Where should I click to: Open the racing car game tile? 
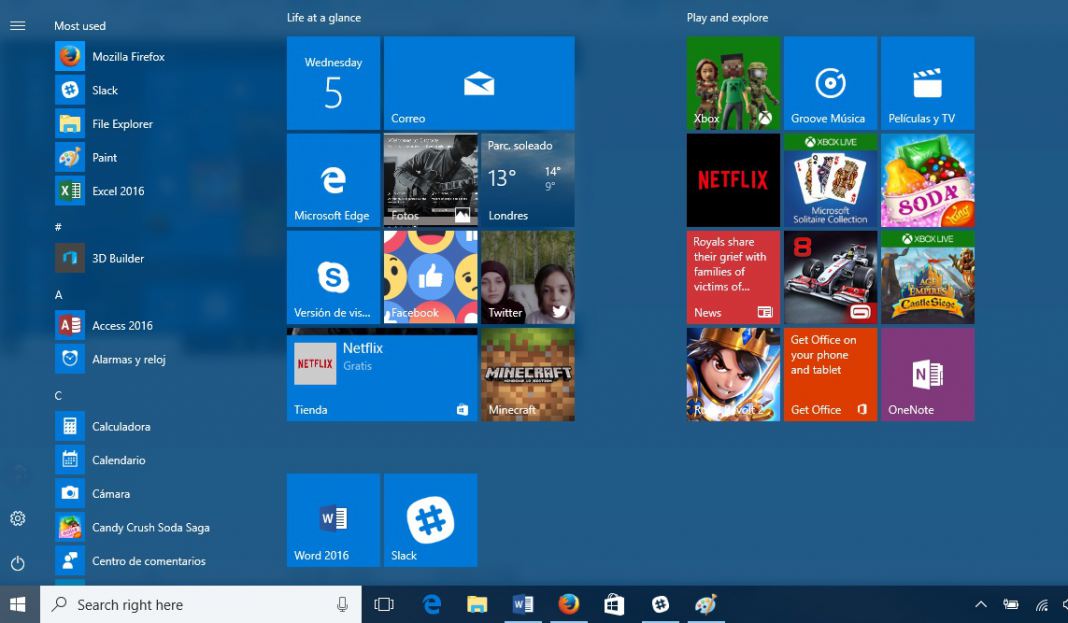point(830,277)
